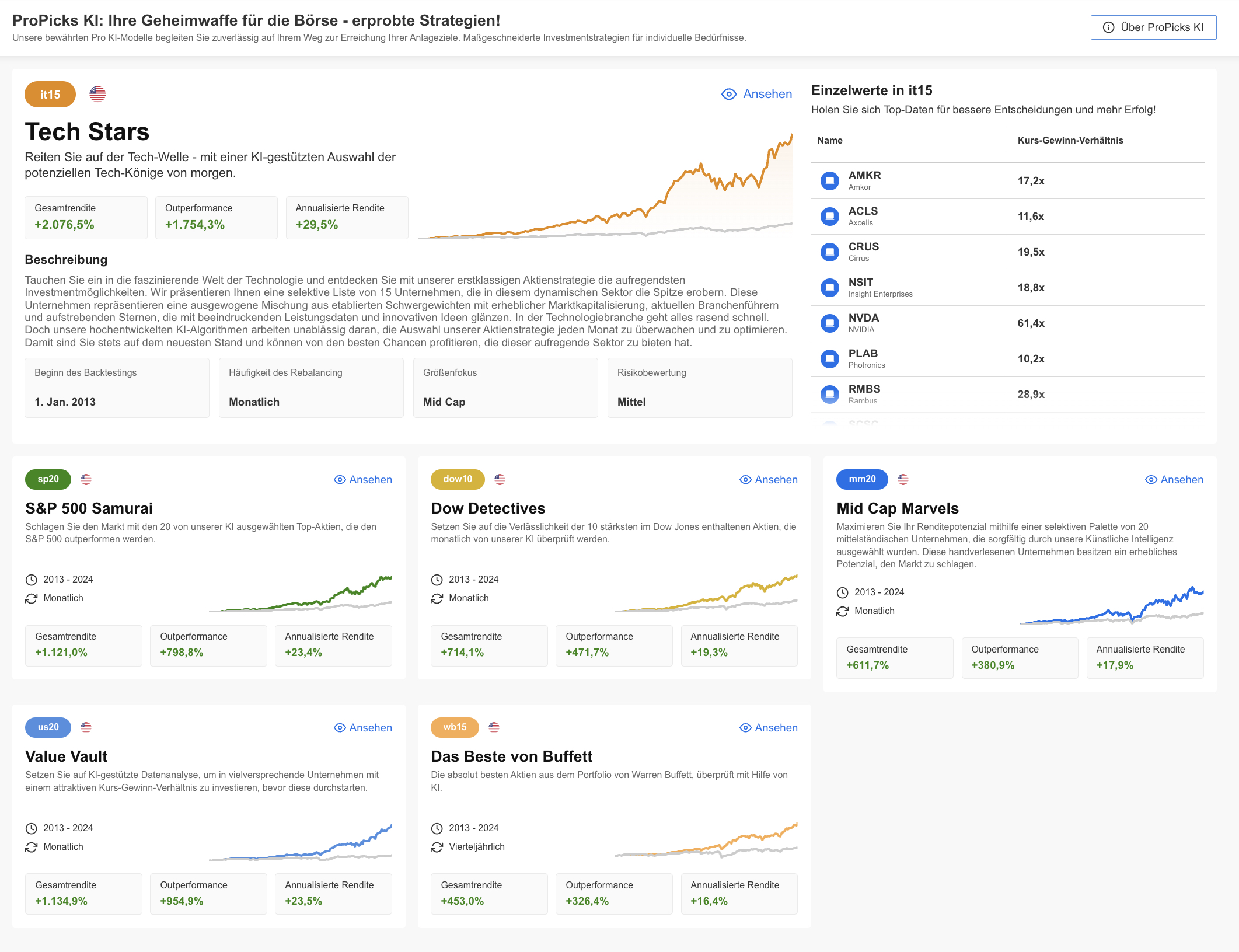The width and height of the screenshot is (1239, 952).
Task: Click the ACLS stock icon
Action: (829, 217)
